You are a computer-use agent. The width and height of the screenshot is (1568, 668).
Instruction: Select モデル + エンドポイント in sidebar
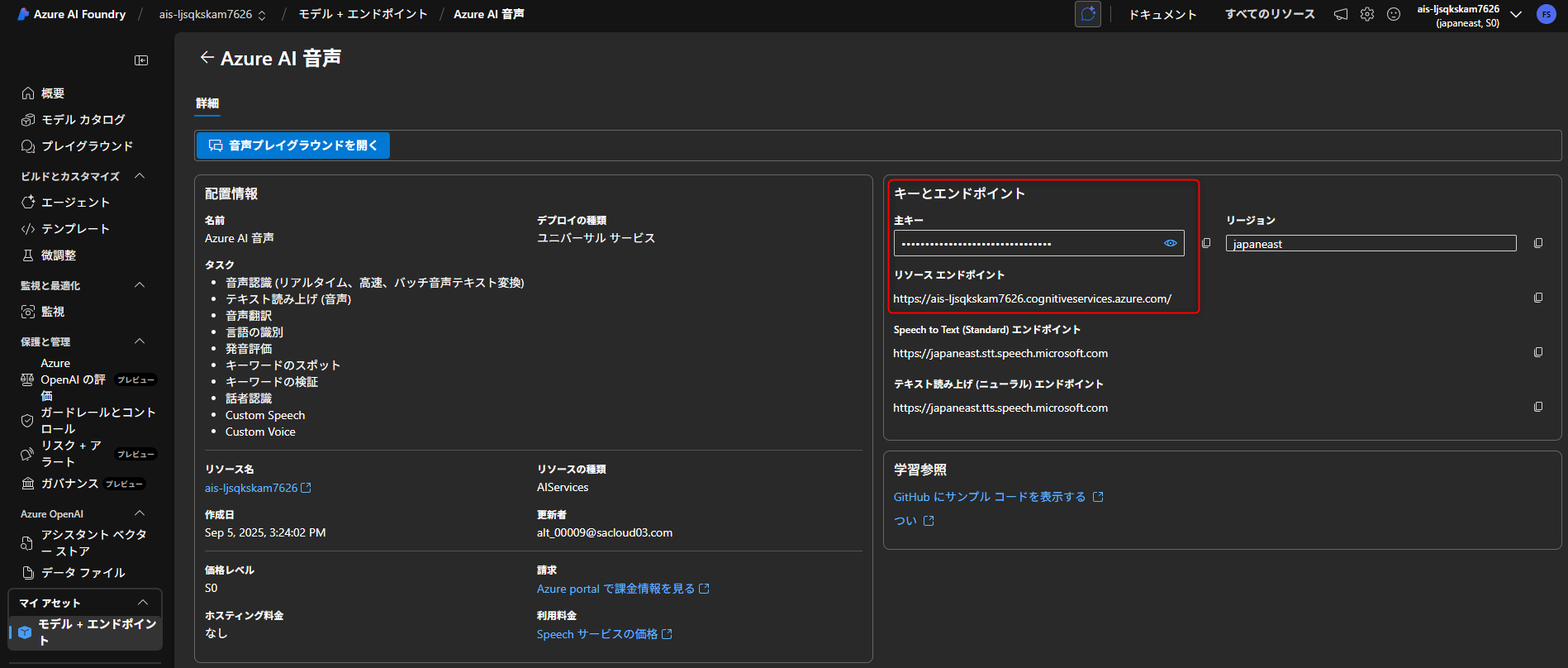click(86, 632)
